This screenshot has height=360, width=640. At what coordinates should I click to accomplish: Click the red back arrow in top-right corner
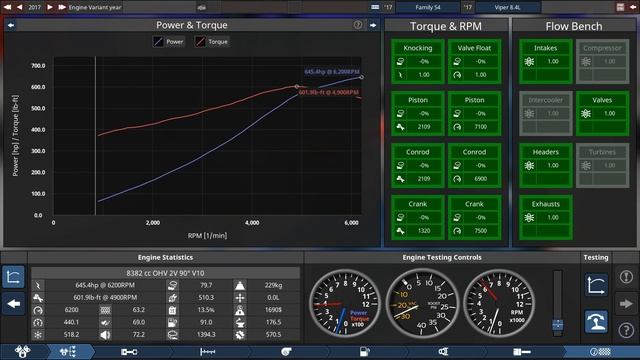[x=633, y=7]
